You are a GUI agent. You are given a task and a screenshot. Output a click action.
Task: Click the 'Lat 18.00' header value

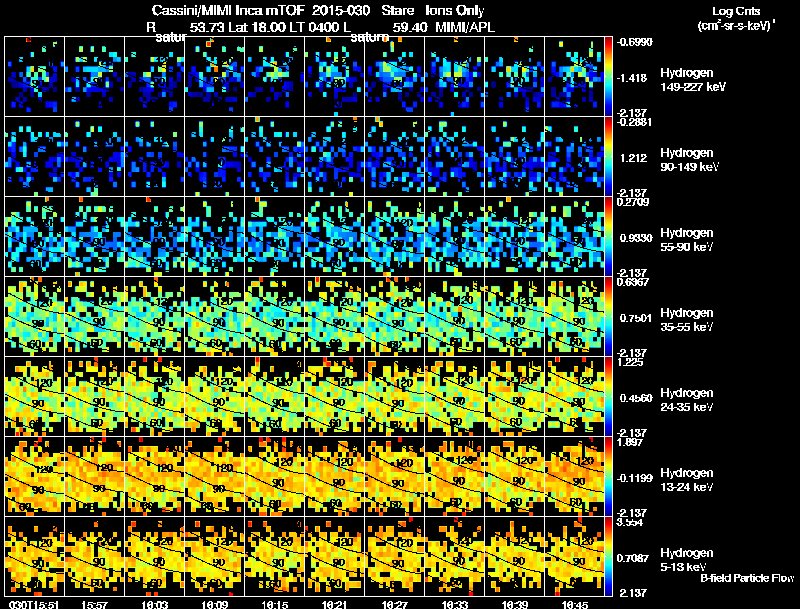[x=256, y=27]
